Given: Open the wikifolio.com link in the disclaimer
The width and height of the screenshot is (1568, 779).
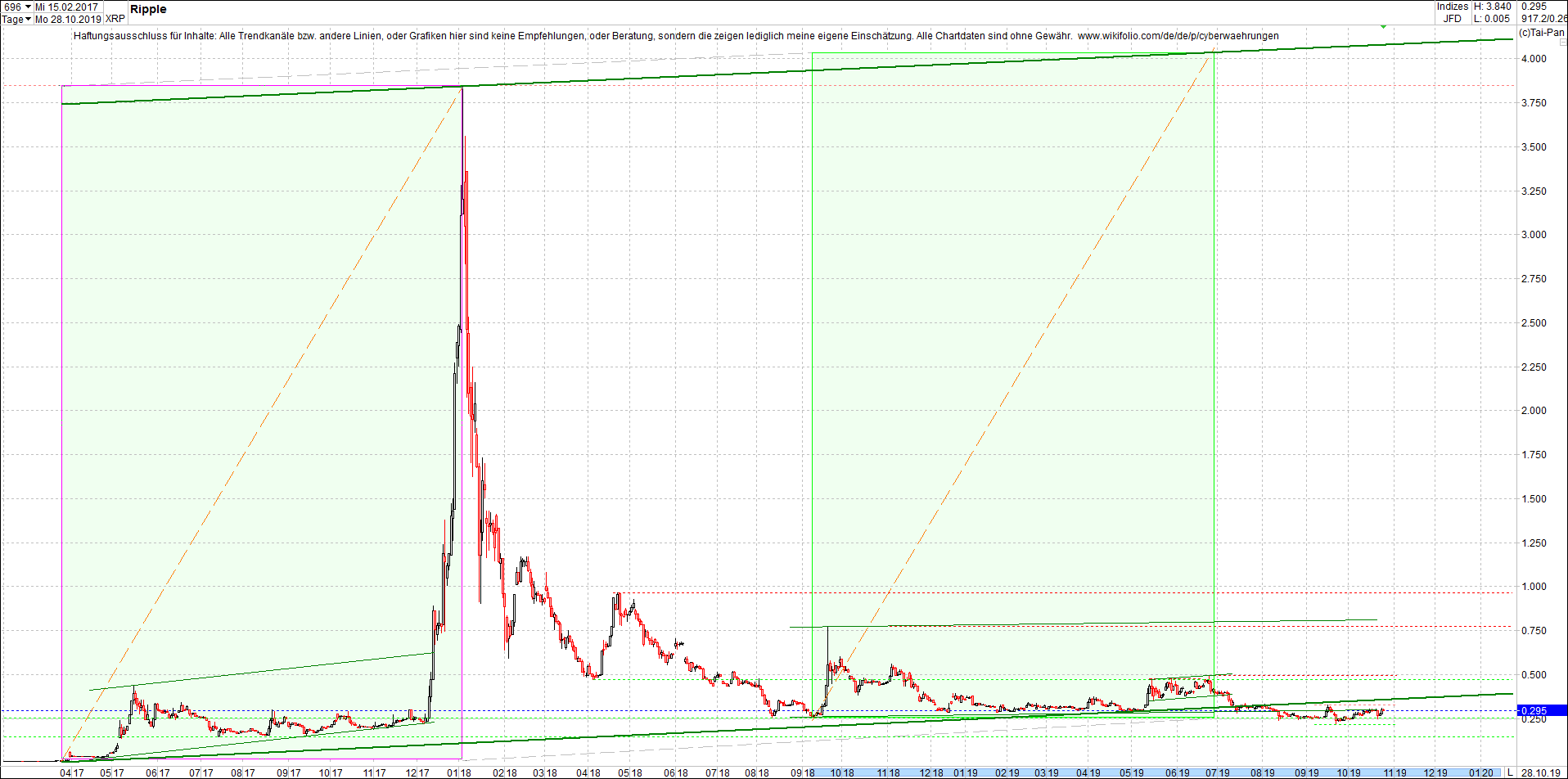Looking at the screenshot, I should pyautogui.click(x=1178, y=36).
